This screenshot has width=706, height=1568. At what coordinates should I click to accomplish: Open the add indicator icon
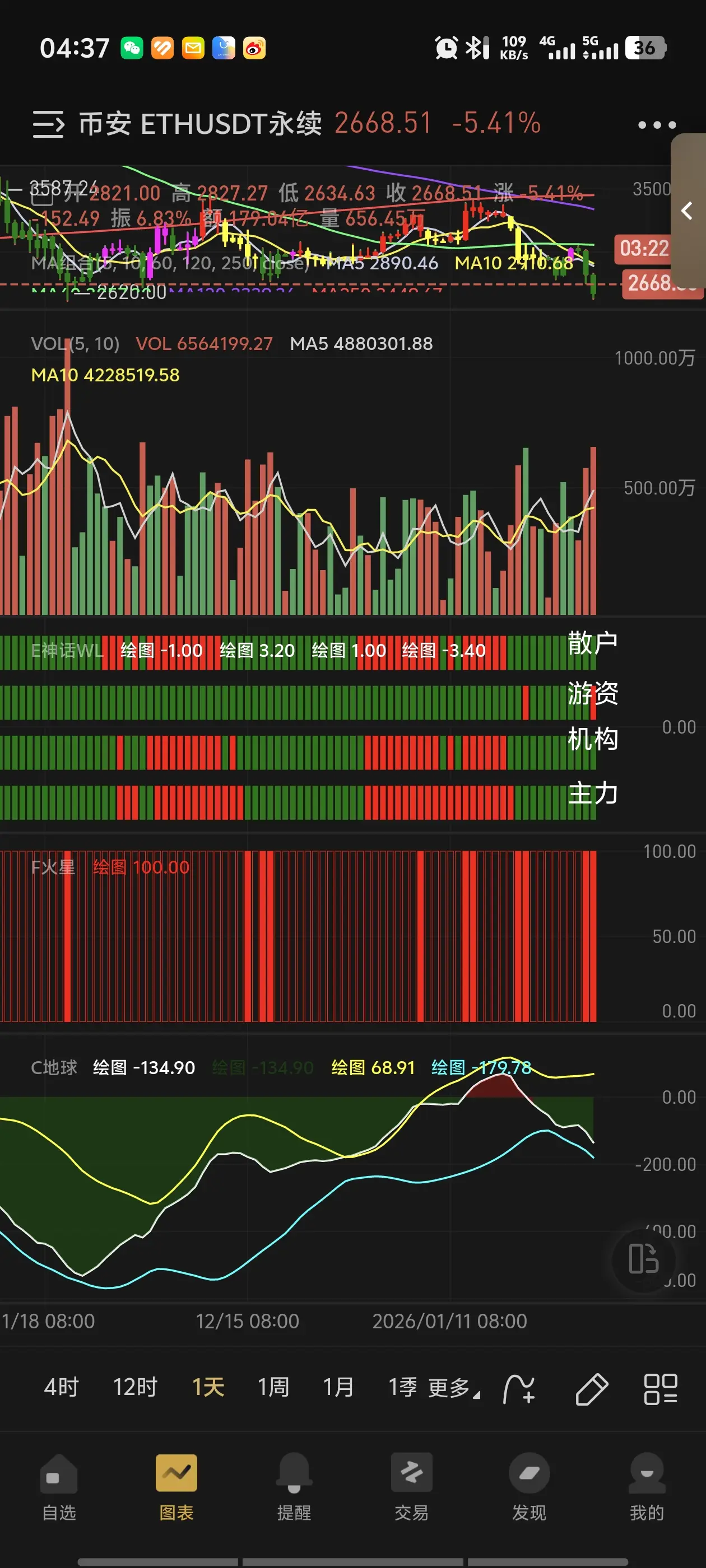point(519,1389)
